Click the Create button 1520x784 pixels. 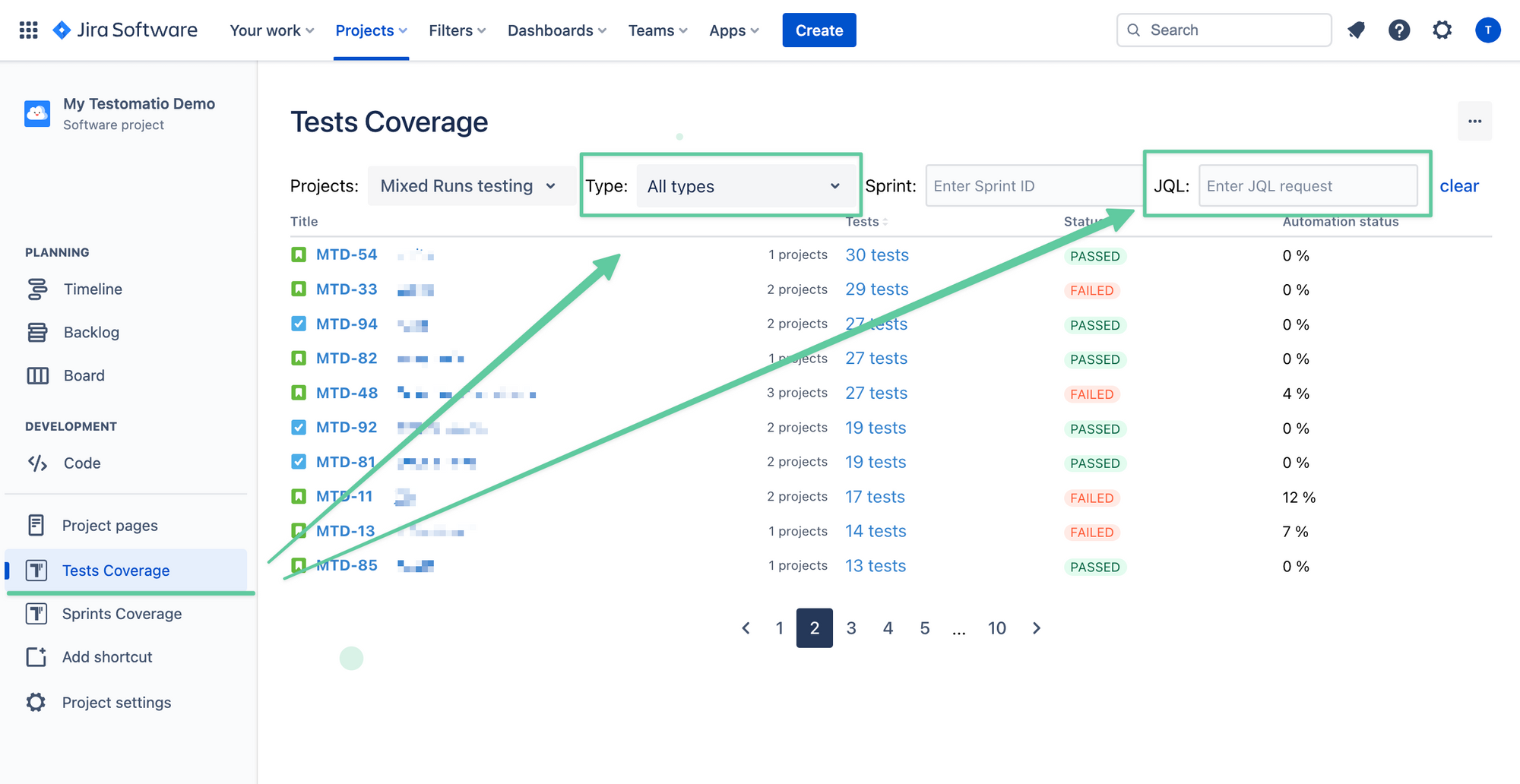pos(819,30)
